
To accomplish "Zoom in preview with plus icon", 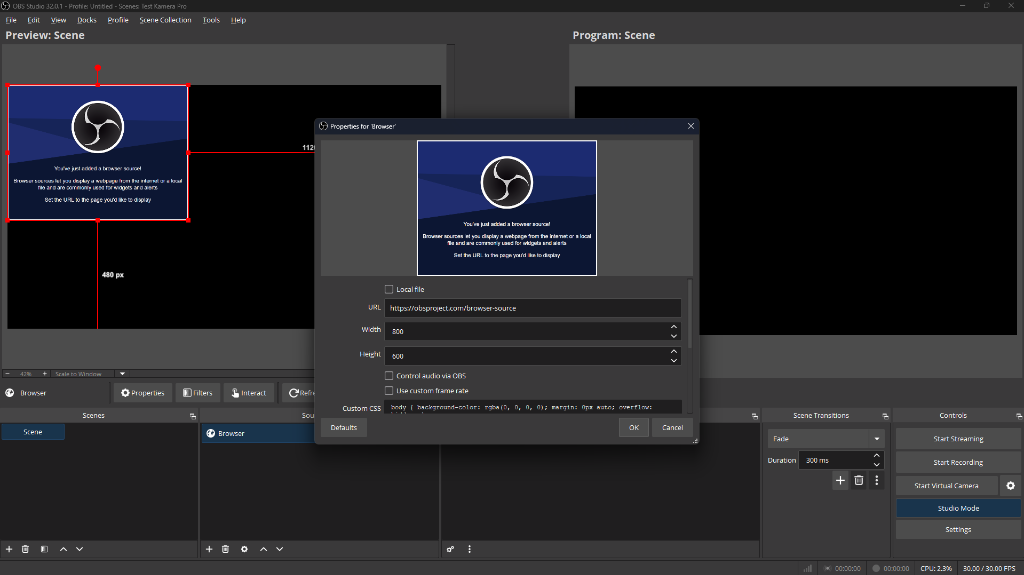I will click(44, 374).
